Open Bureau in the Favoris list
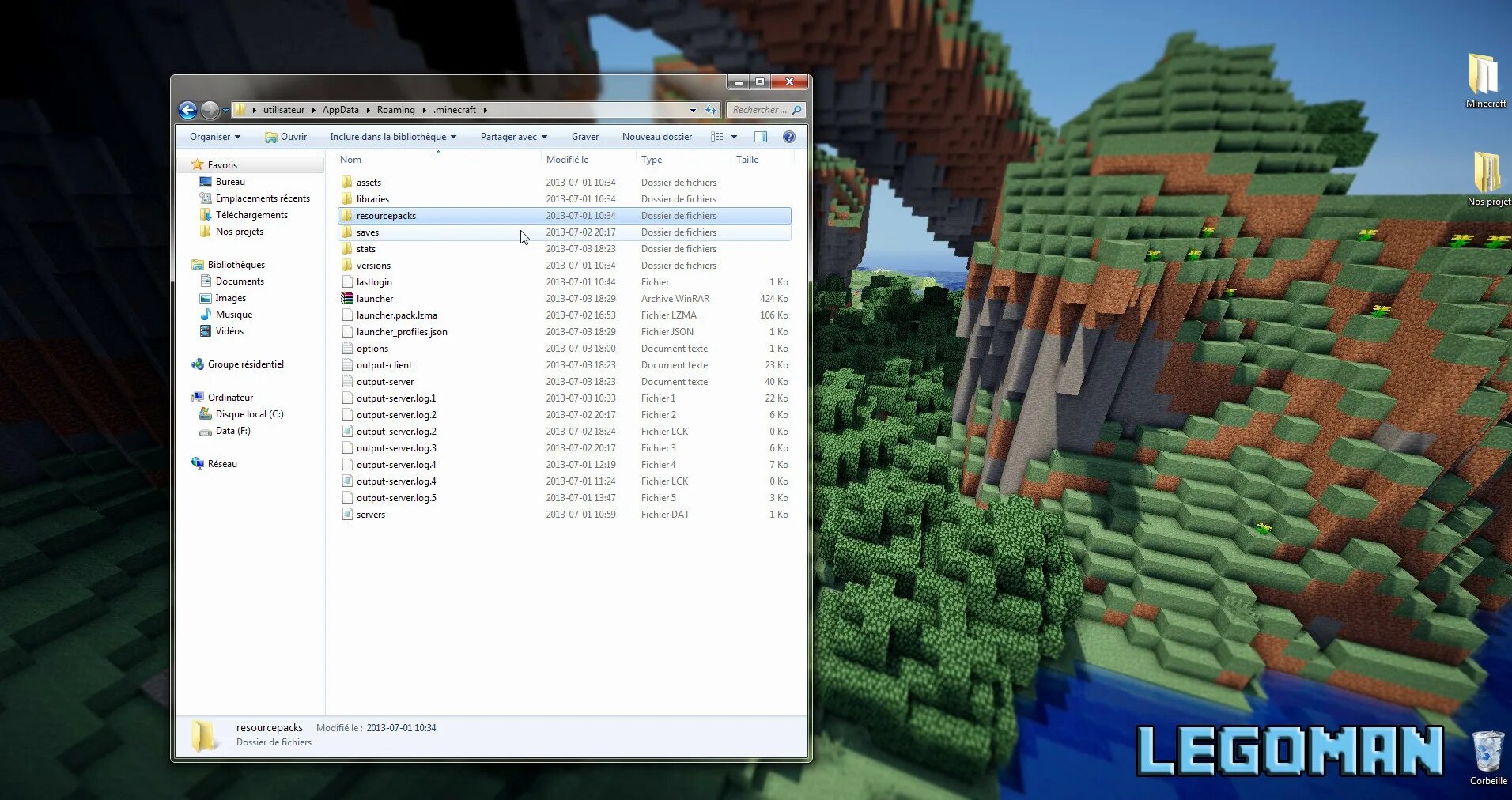The image size is (1512, 800). click(x=230, y=182)
